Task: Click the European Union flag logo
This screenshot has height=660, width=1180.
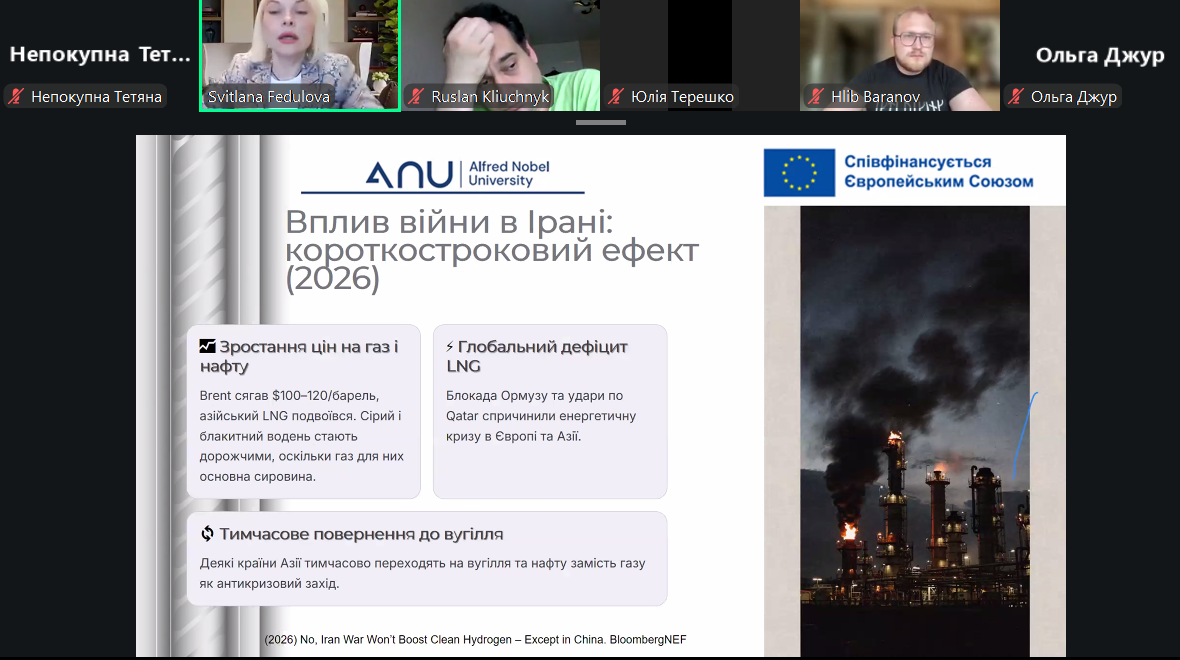Action: click(798, 172)
